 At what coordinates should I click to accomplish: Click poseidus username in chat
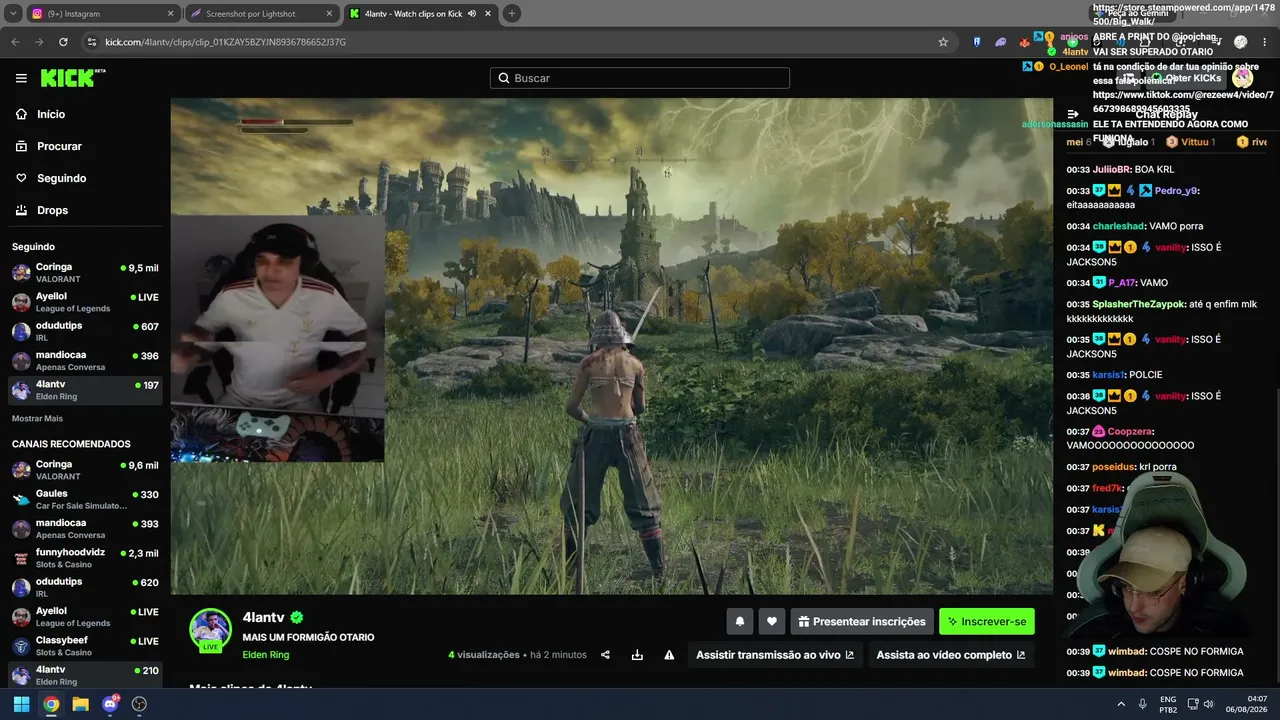coord(1114,467)
